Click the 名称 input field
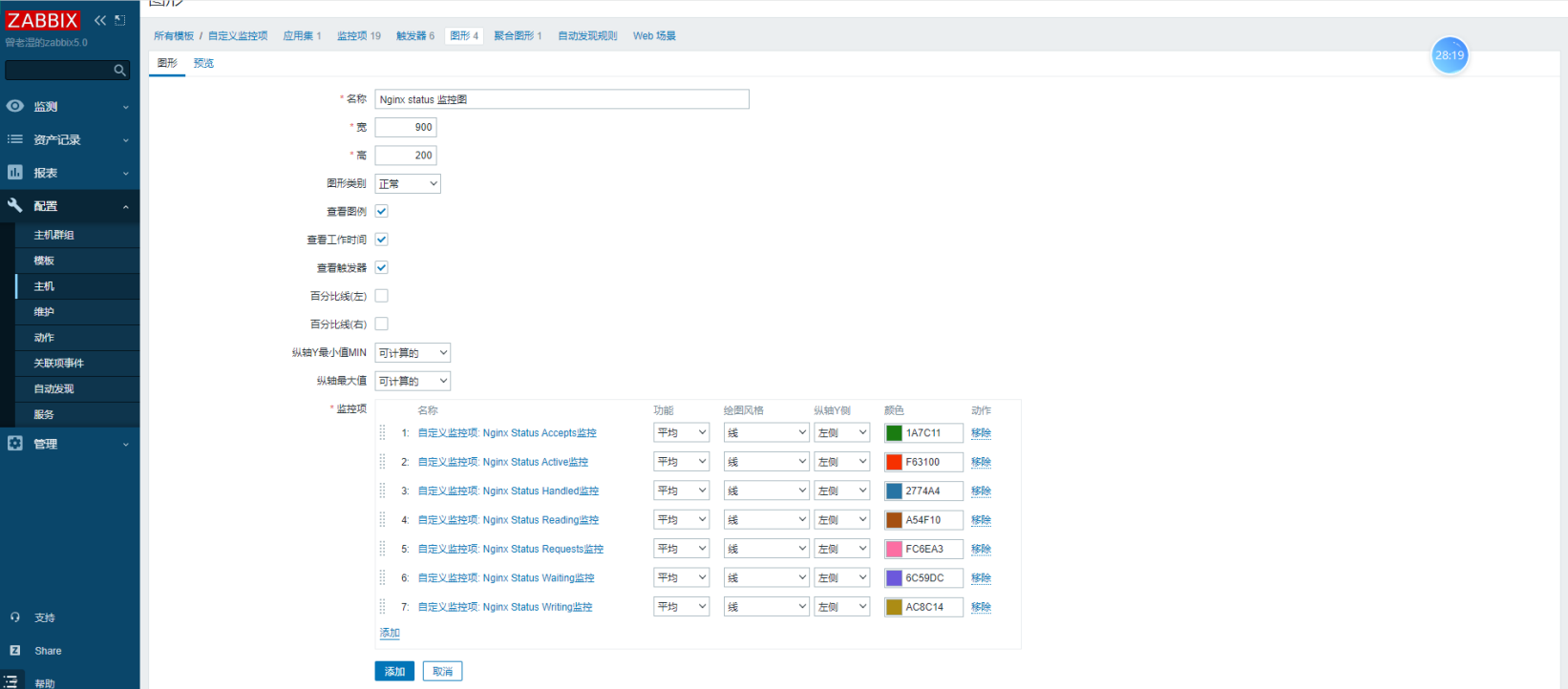The width and height of the screenshot is (1568, 689). click(562, 99)
